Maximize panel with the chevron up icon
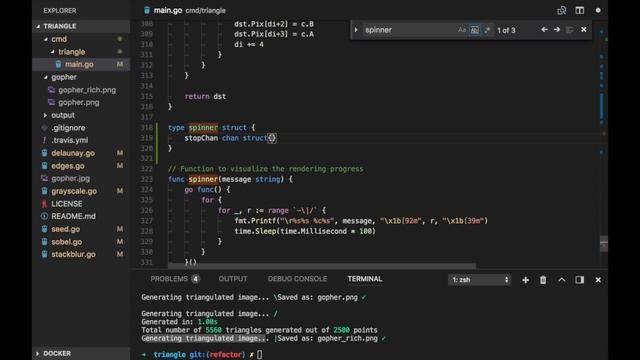This screenshot has width=640, height=360. click(x=562, y=280)
